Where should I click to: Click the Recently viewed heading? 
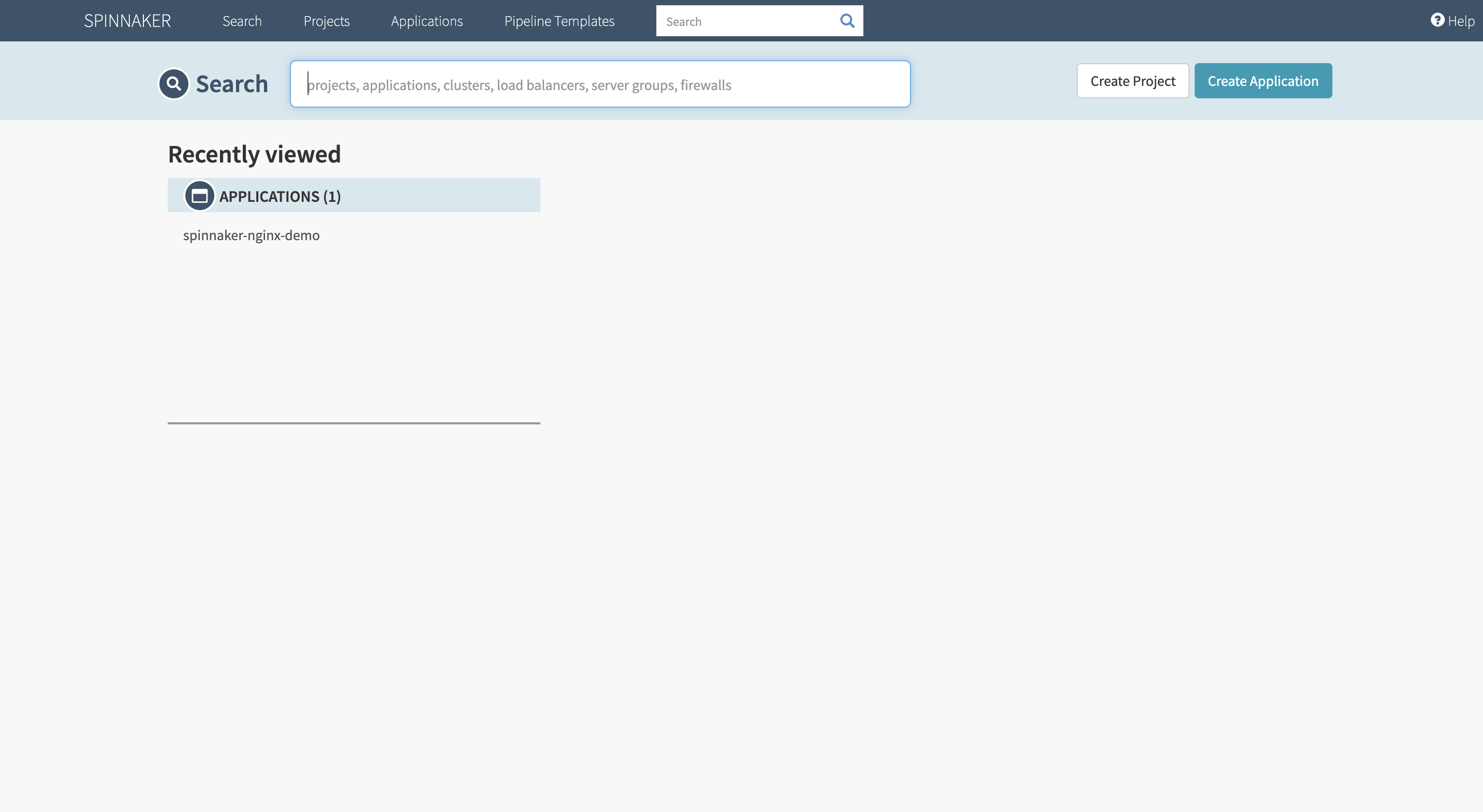(x=254, y=154)
